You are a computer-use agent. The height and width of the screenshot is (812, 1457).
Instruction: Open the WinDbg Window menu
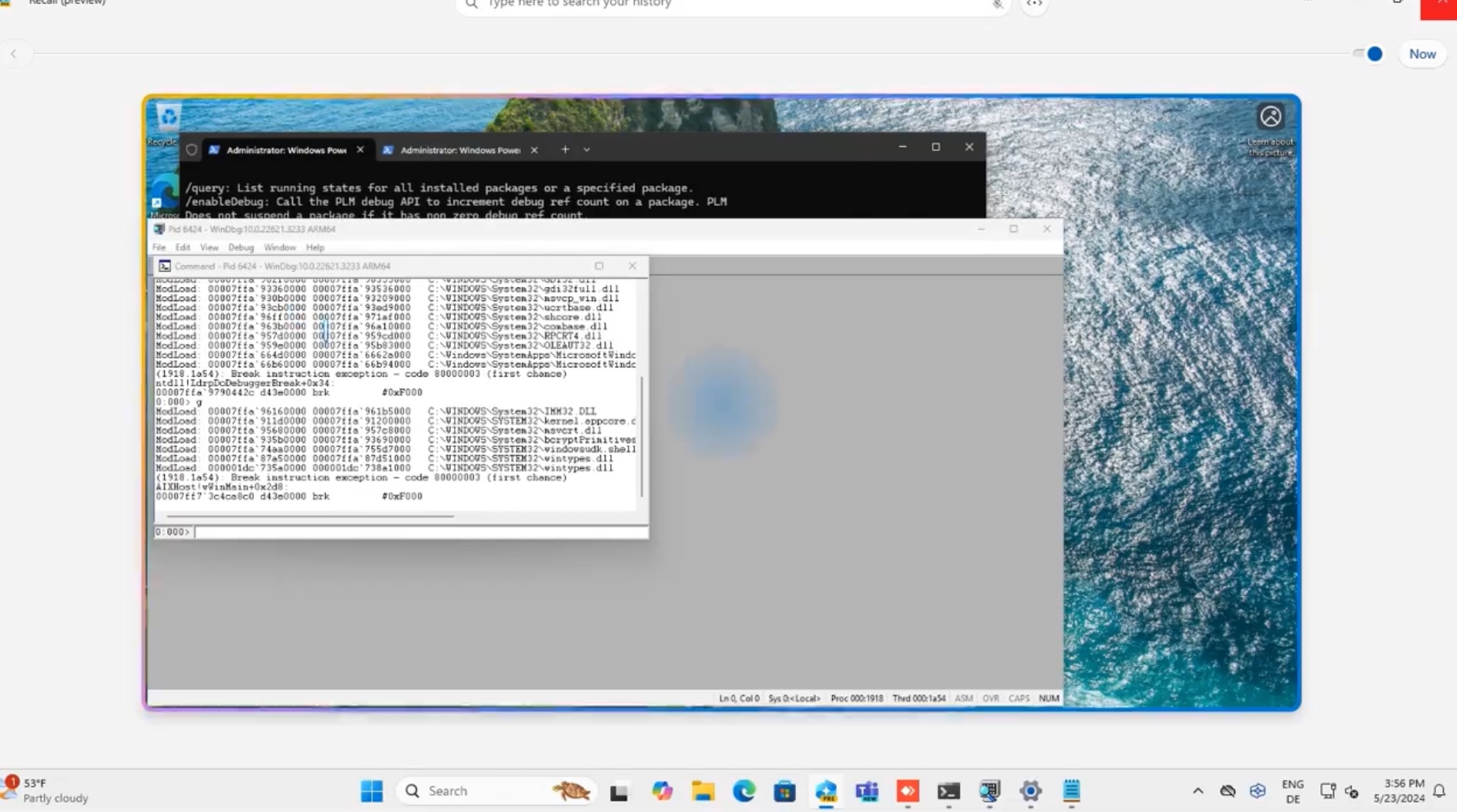[280, 247]
